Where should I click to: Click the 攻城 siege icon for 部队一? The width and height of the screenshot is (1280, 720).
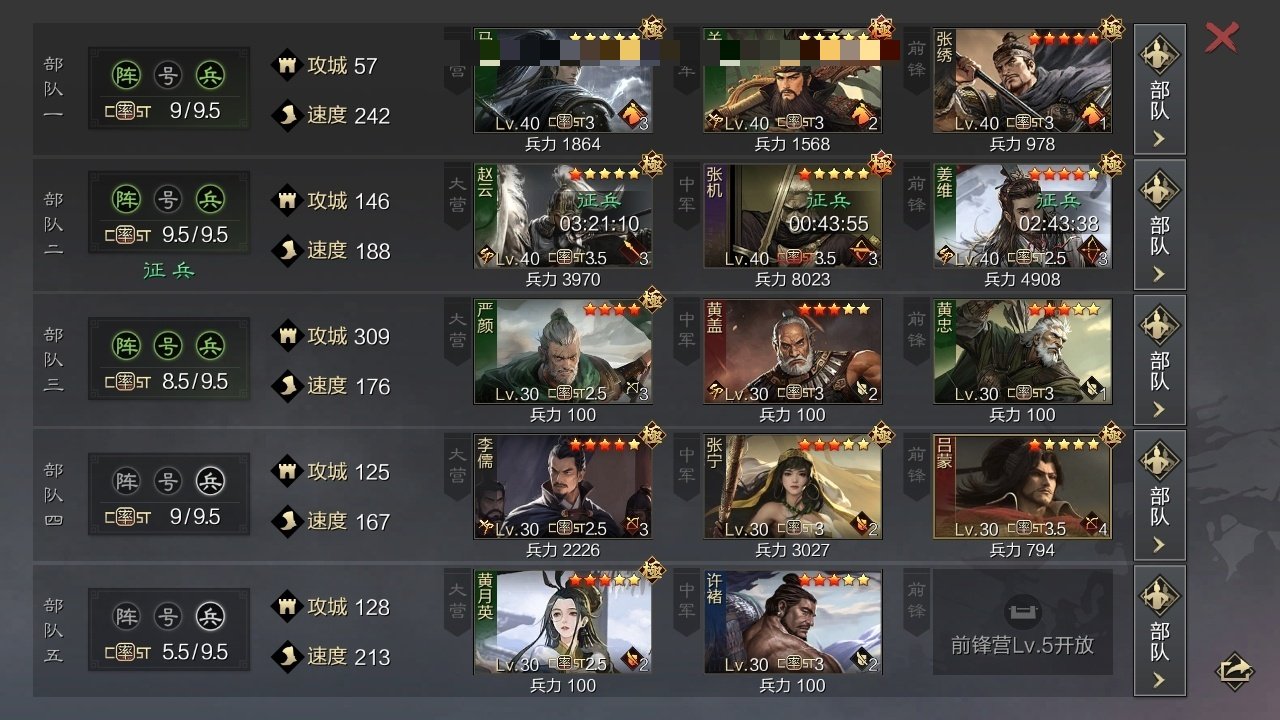[x=288, y=65]
